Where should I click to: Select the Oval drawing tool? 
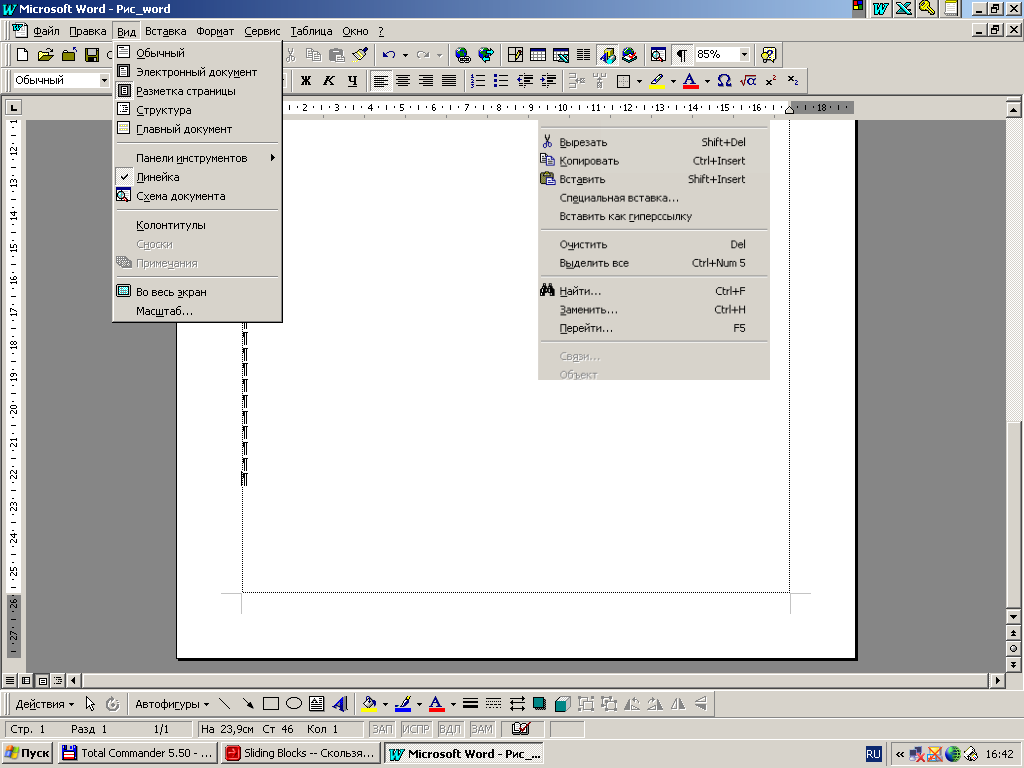pos(294,703)
